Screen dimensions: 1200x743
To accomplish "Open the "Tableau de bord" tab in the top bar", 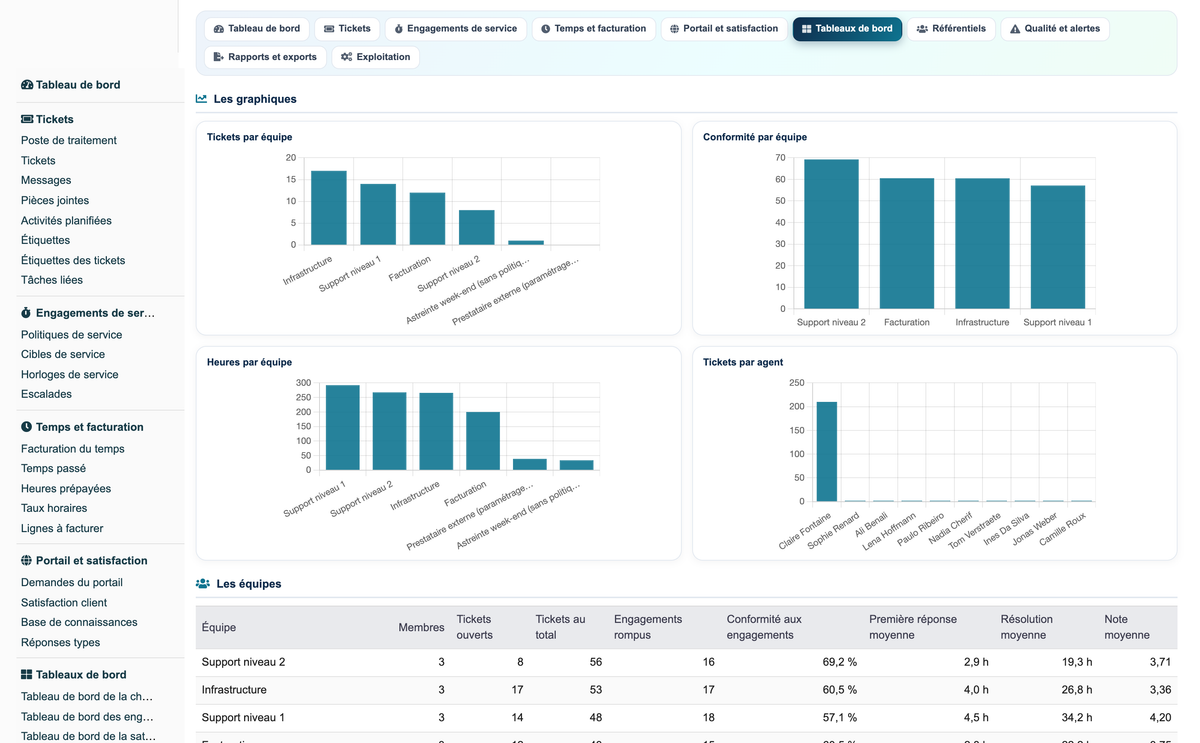I will [256, 29].
